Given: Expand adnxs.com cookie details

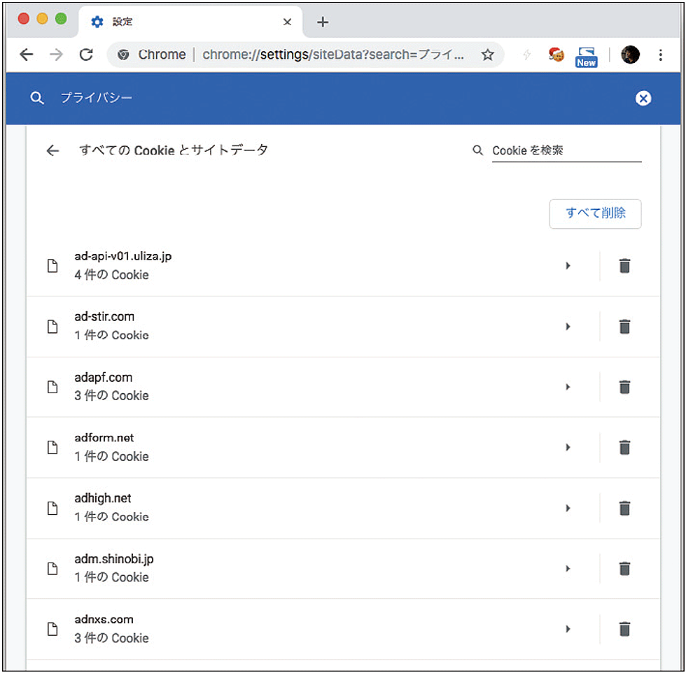Looking at the screenshot, I should (x=568, y=629).
